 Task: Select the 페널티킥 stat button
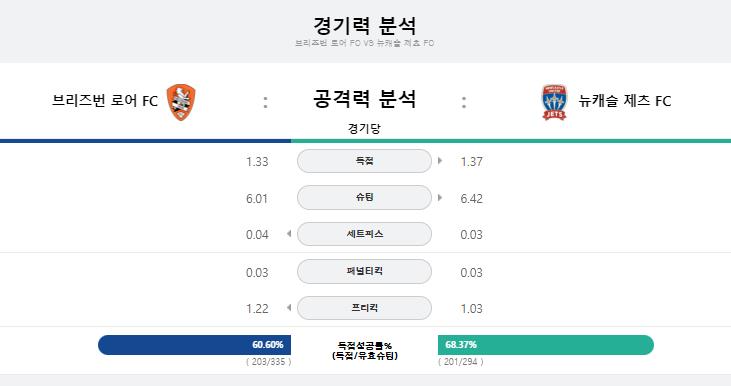click(x=365, y=271)
